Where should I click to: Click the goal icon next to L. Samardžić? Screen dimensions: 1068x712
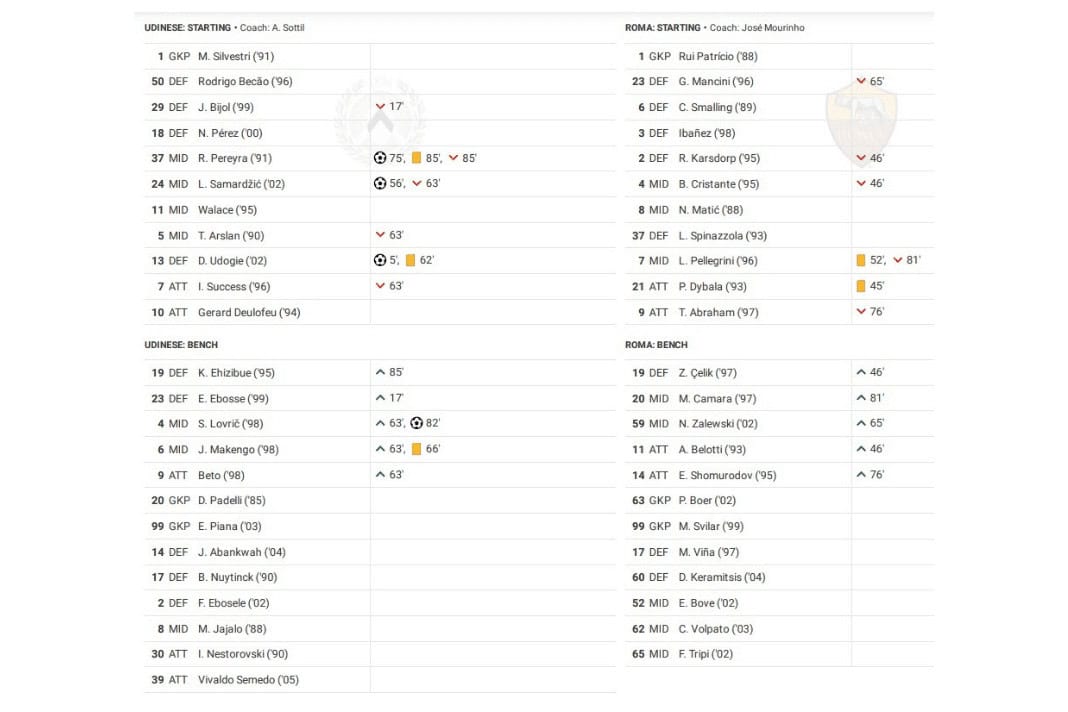tap(380, 184)
